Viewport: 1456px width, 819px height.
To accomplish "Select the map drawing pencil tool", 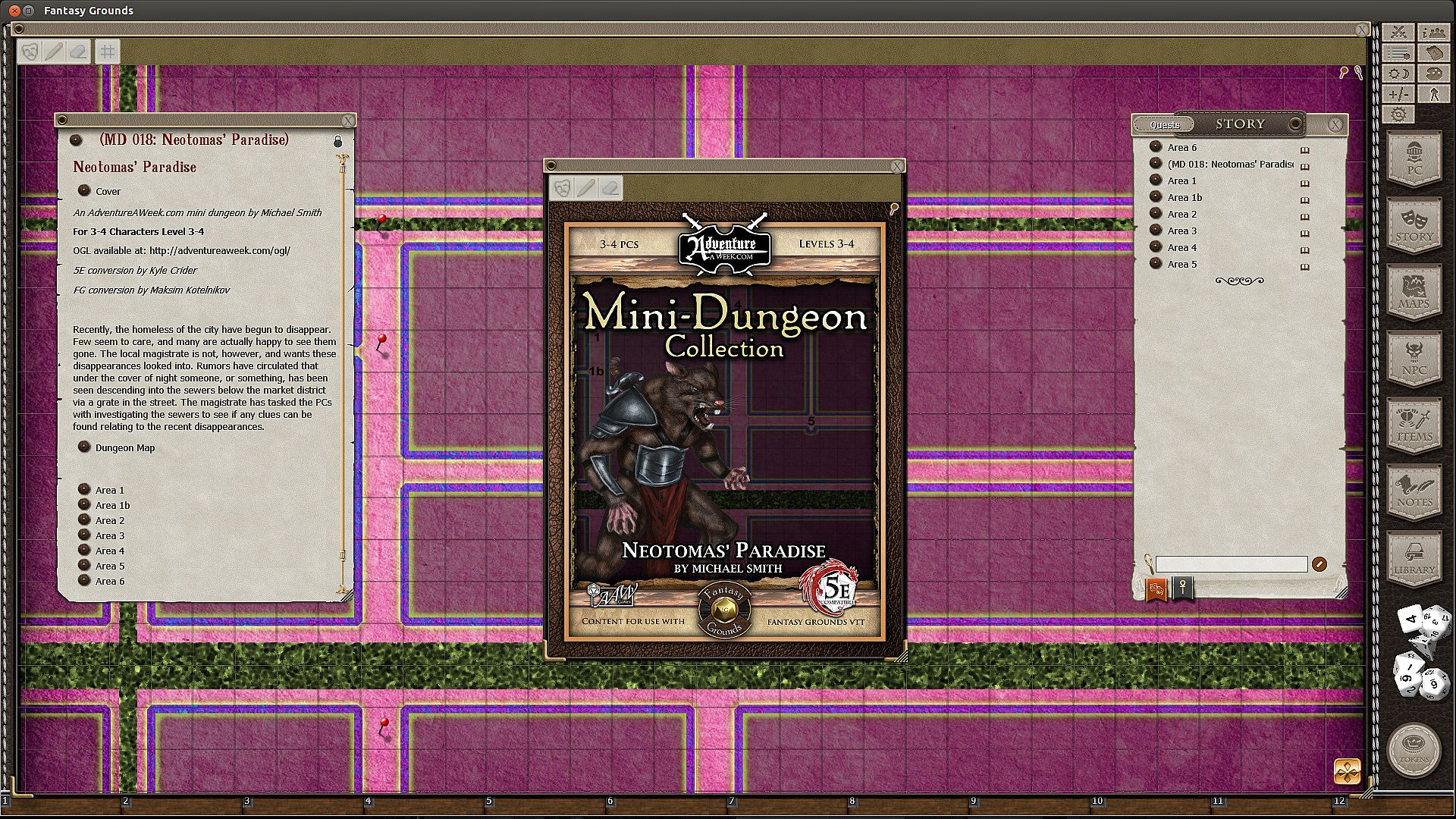I will click(x=53, y=52).
